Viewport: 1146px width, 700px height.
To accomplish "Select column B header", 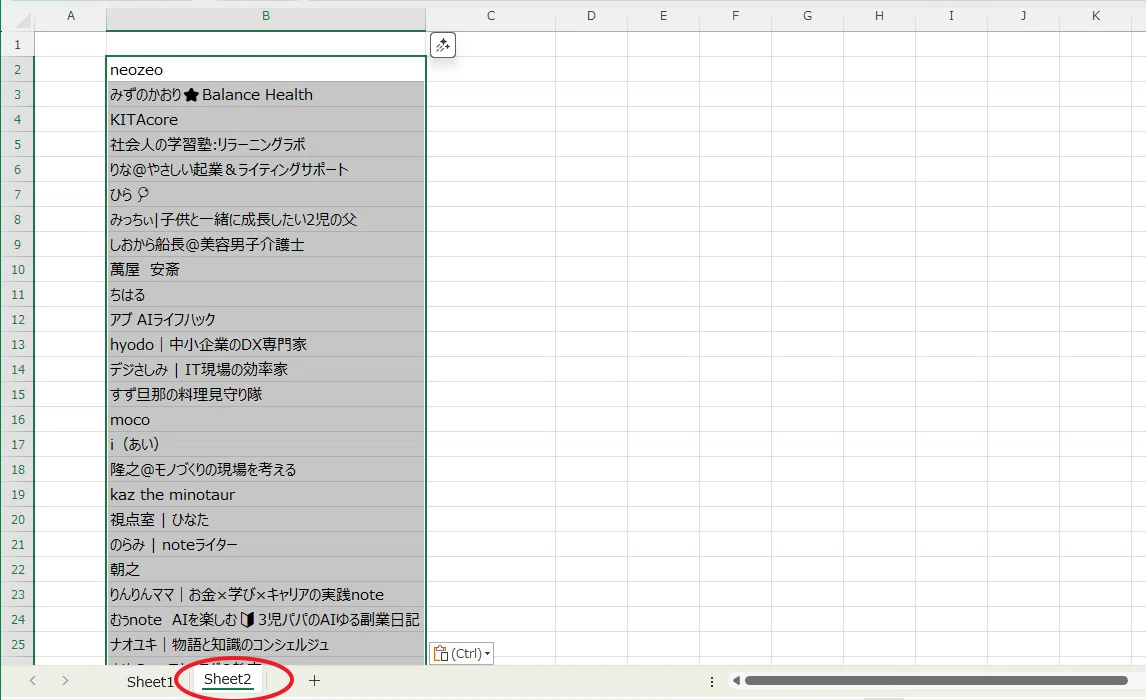I will click(x=266, y=15).
